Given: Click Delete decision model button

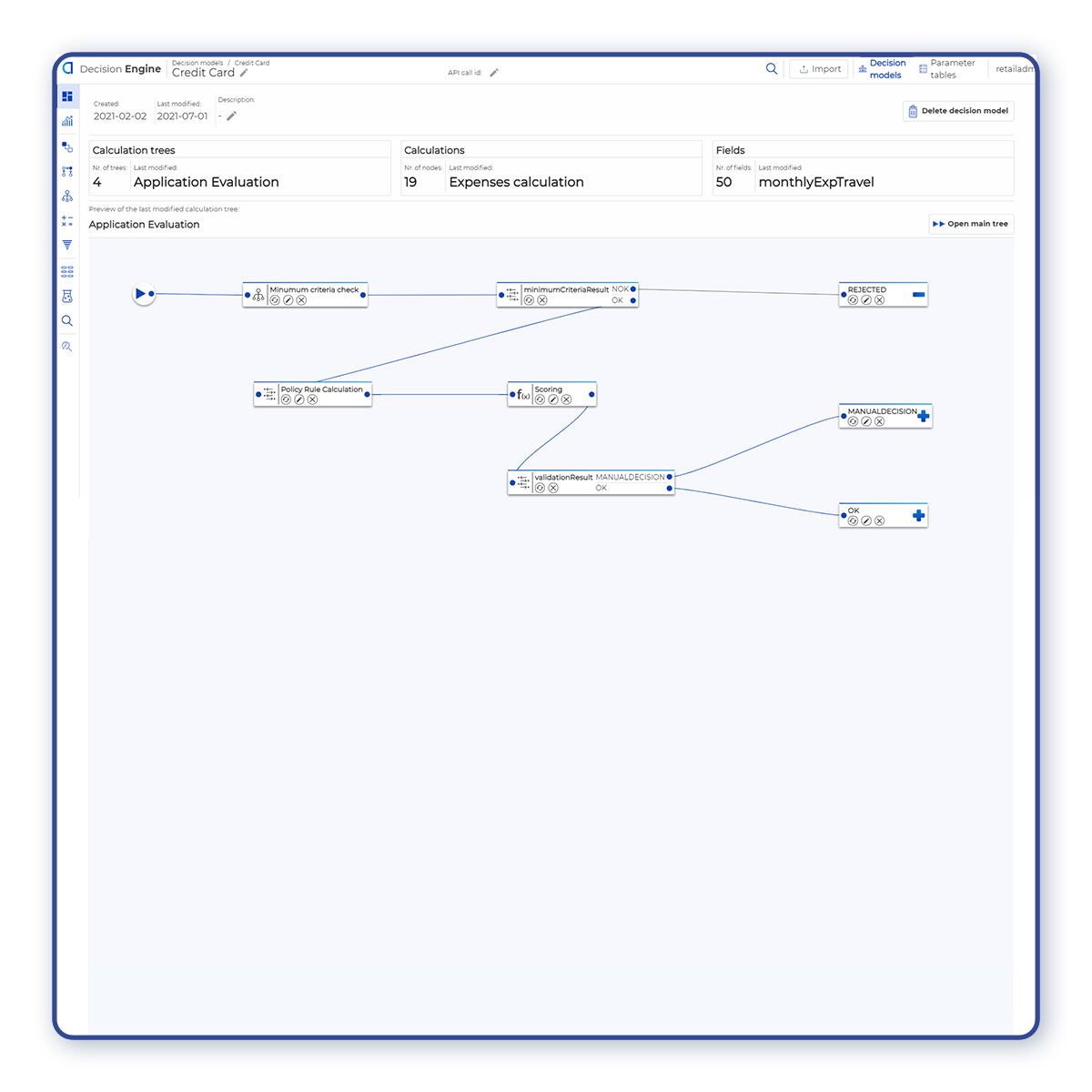Looking at the screenshot, I should pos(958,111).
